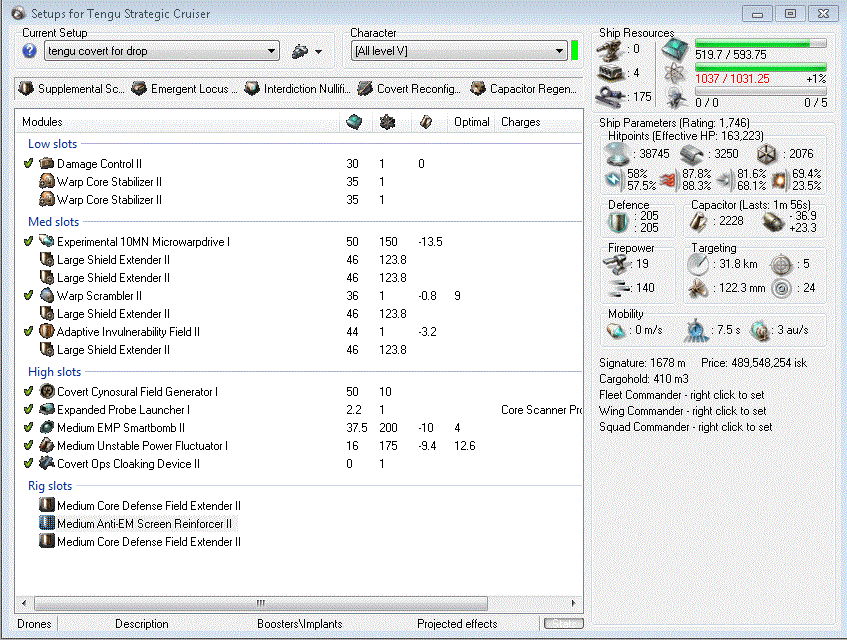Click the green character status indicator
847x640 pixels.
tap(574, 51)
